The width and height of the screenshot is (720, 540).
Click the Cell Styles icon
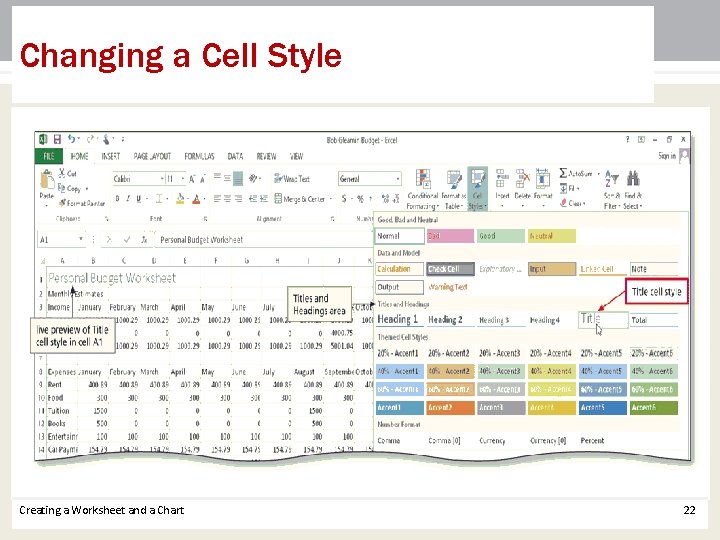click(478, 179)
